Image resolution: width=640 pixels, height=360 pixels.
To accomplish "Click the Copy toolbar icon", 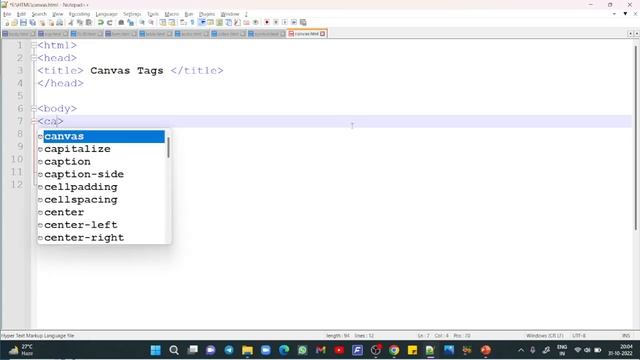I will point(80,22).
